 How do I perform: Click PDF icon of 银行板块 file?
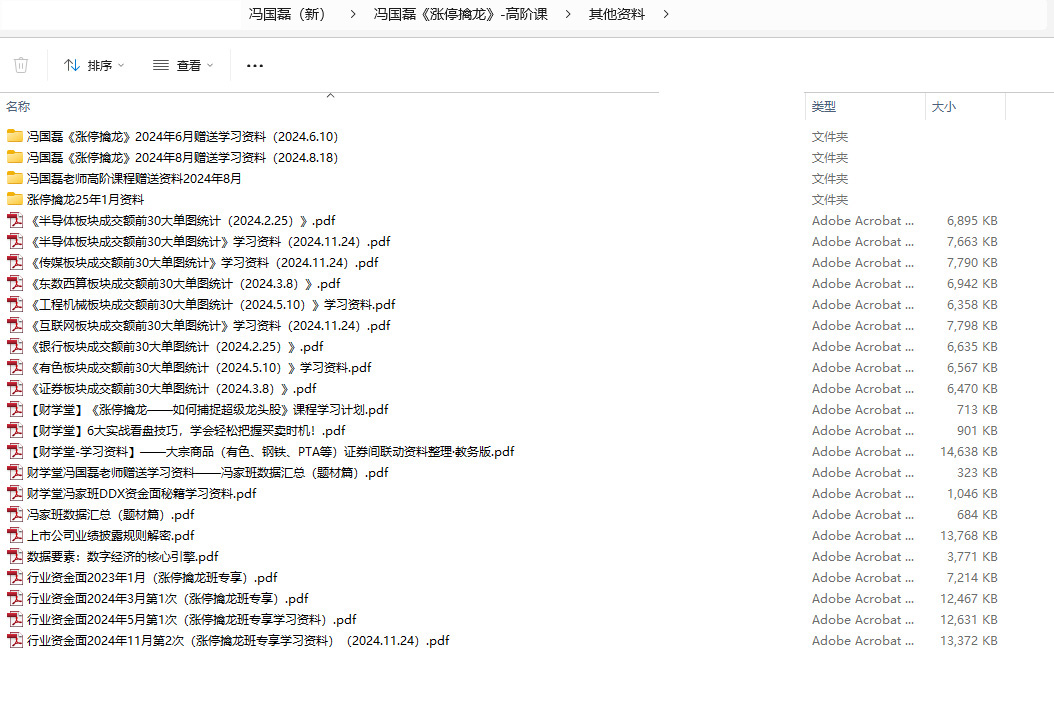tap(15, 346)
